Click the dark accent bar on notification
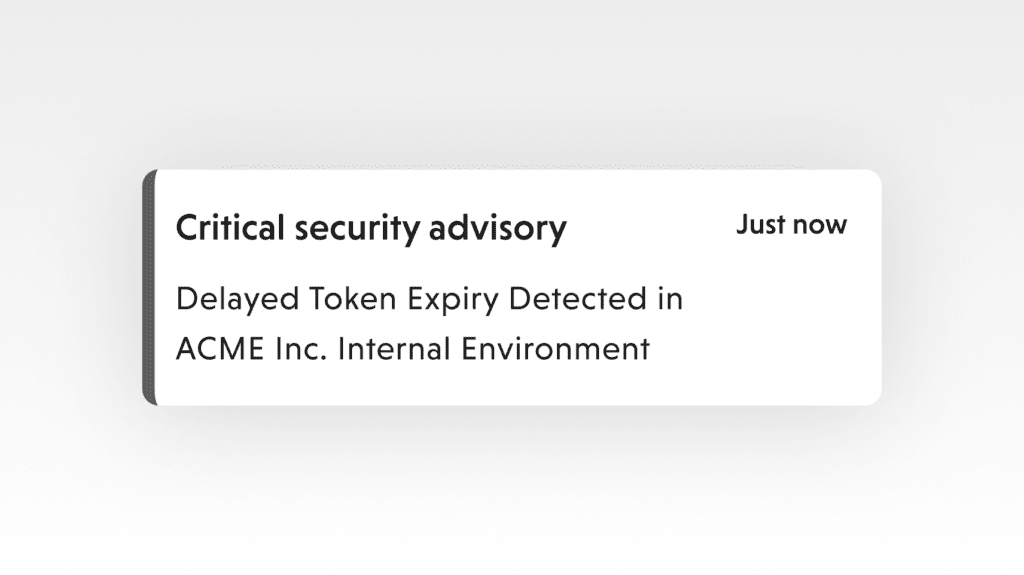The height and width of the screenshot is (575, 1024). [x=150, y=288]
